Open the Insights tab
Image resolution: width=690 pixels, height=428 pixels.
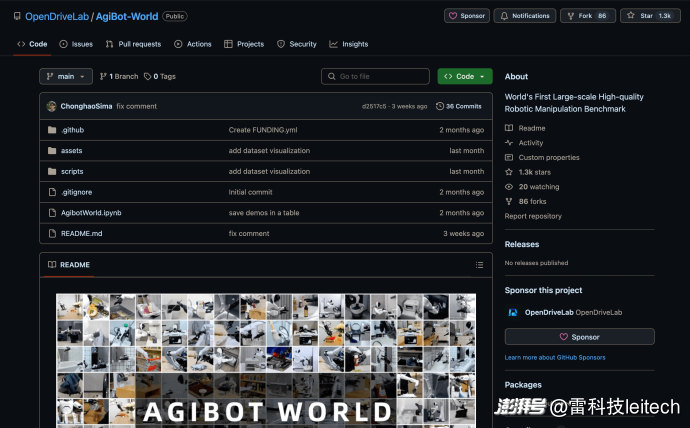[348, 44]
